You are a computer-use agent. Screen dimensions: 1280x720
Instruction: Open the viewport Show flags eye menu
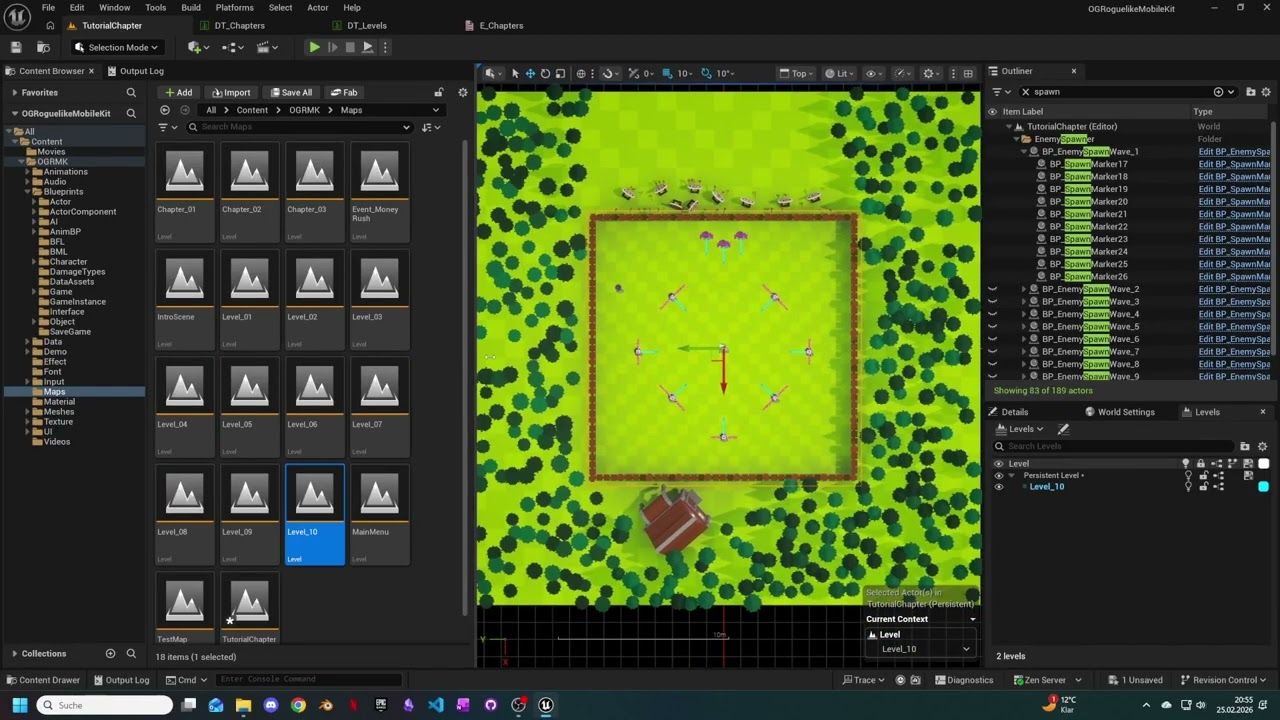tap(873, 73)
